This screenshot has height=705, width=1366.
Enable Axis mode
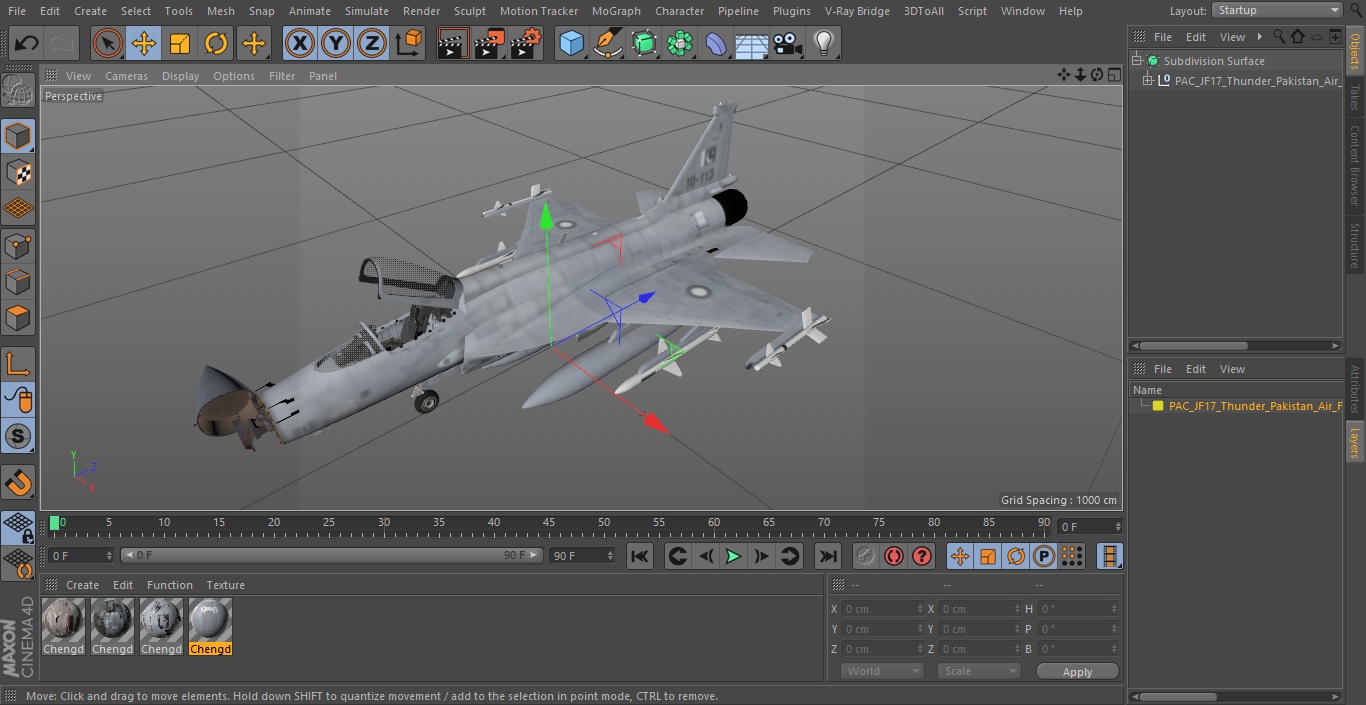(x=18, y=364)
